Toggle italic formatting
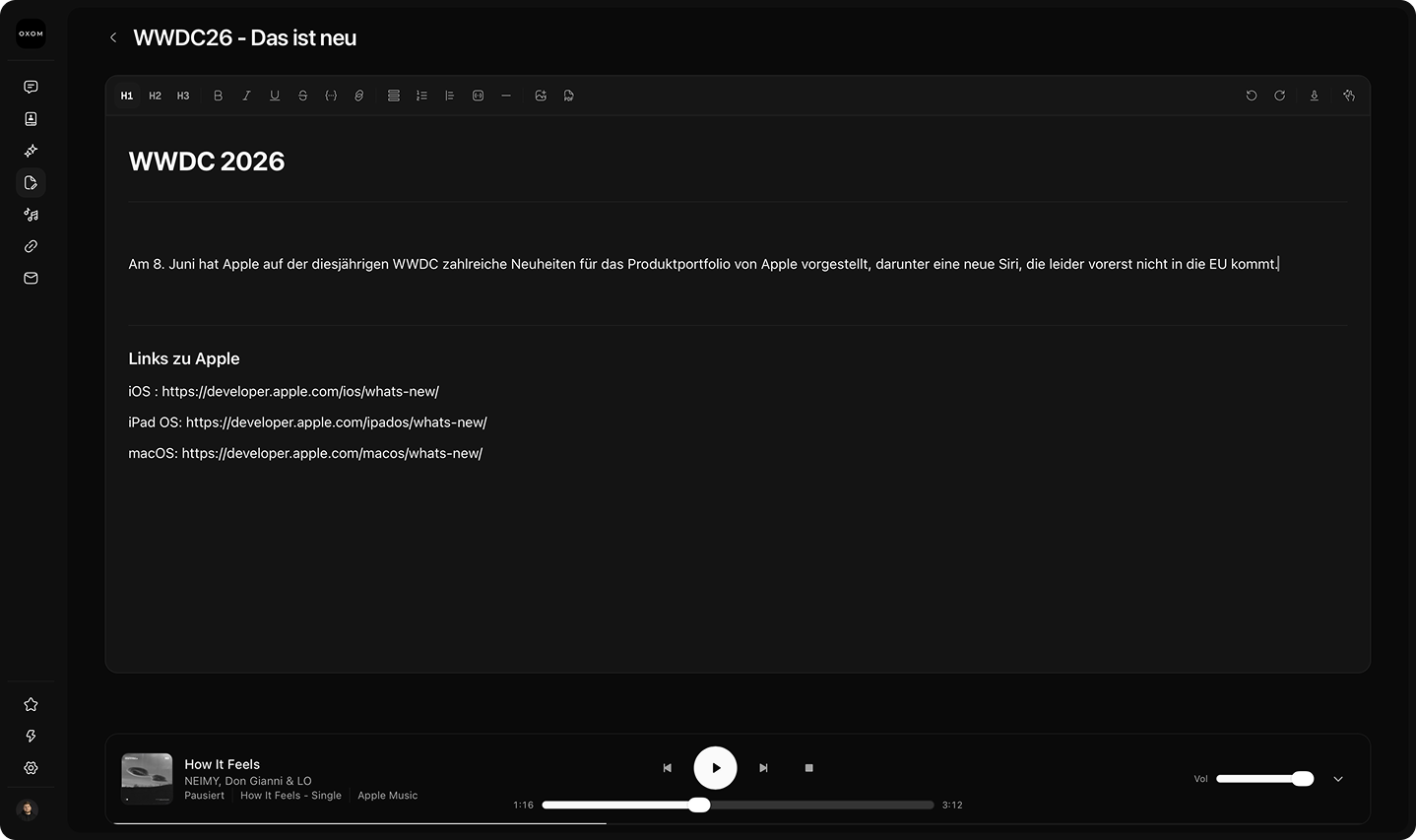This screenshot has height=840, width=1416. (246, 96)
